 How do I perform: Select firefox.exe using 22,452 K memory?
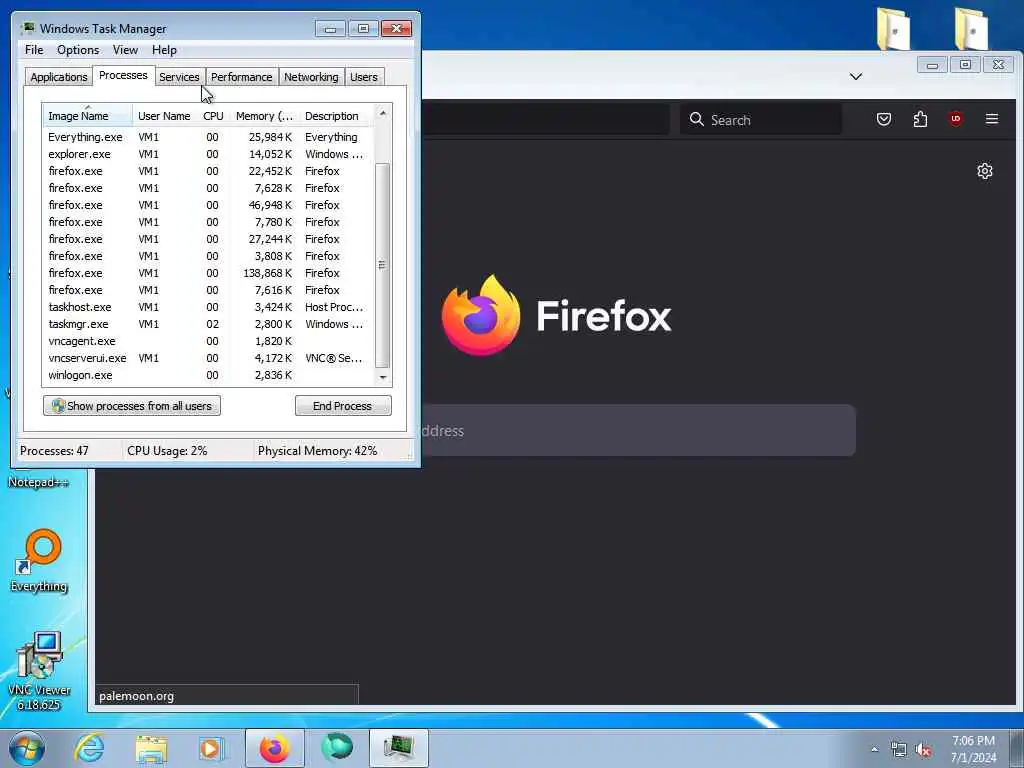tap(209, 171)
